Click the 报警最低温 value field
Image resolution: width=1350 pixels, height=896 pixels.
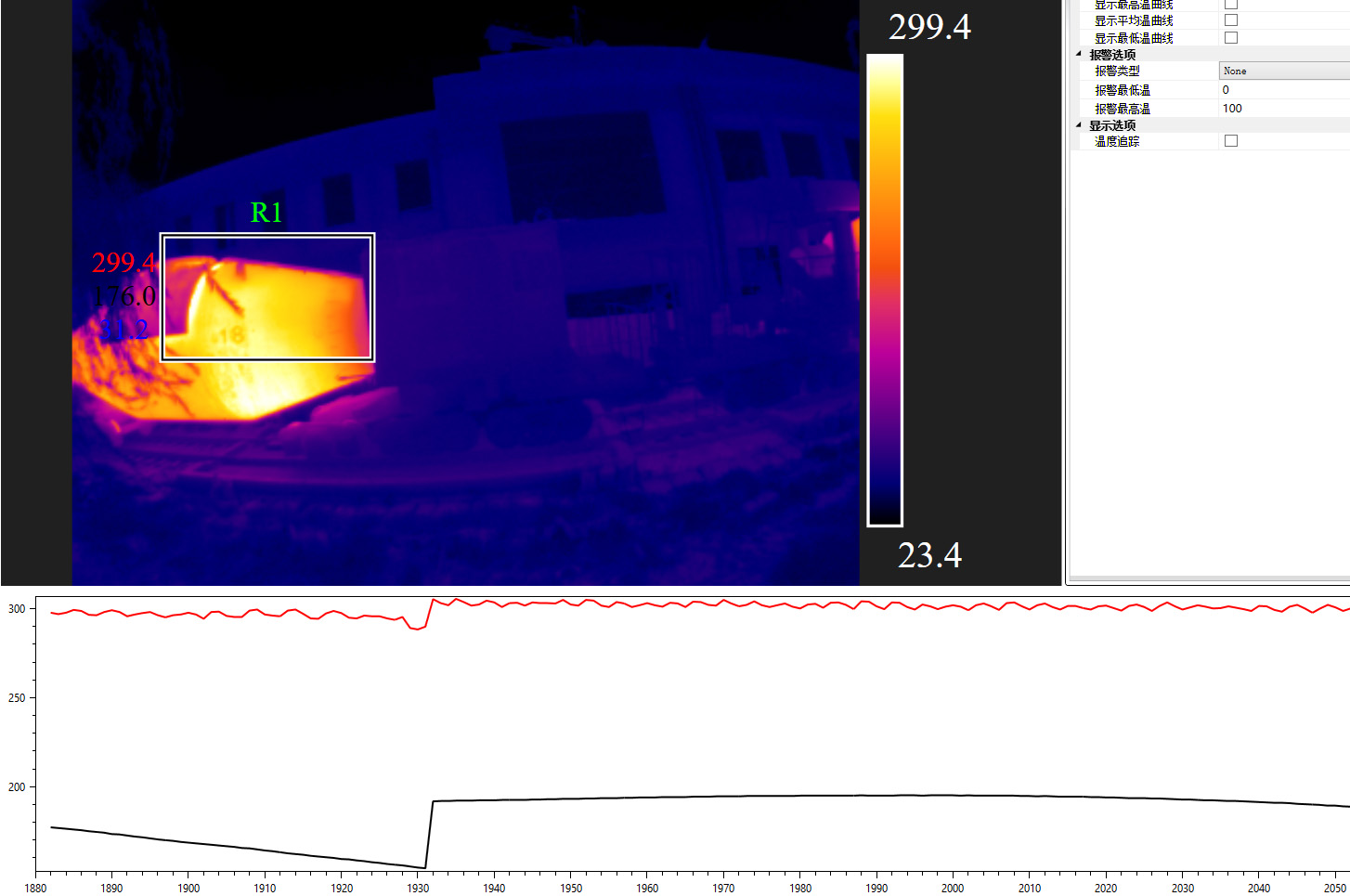click(1283, 90)
